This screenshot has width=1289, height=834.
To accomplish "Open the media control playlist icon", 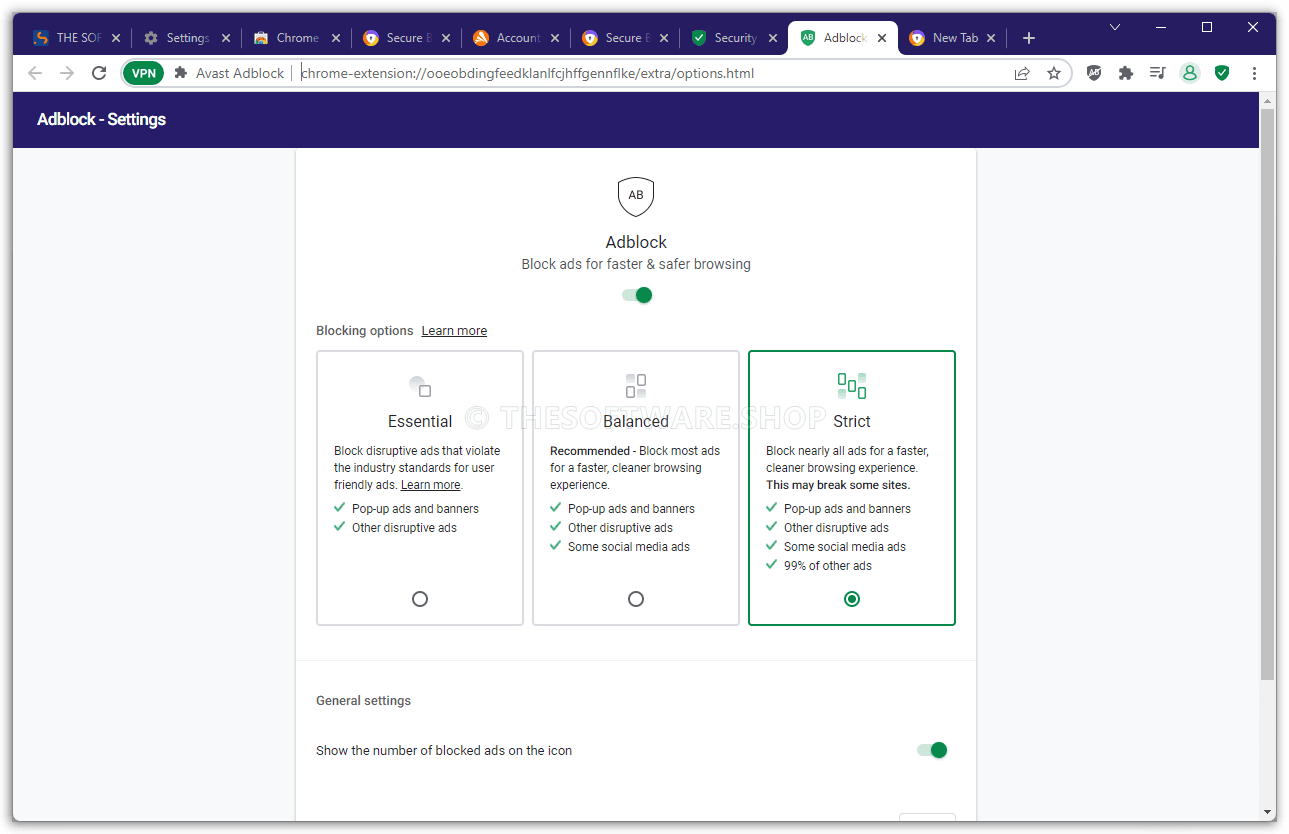I will click(x=1158, y=73).
